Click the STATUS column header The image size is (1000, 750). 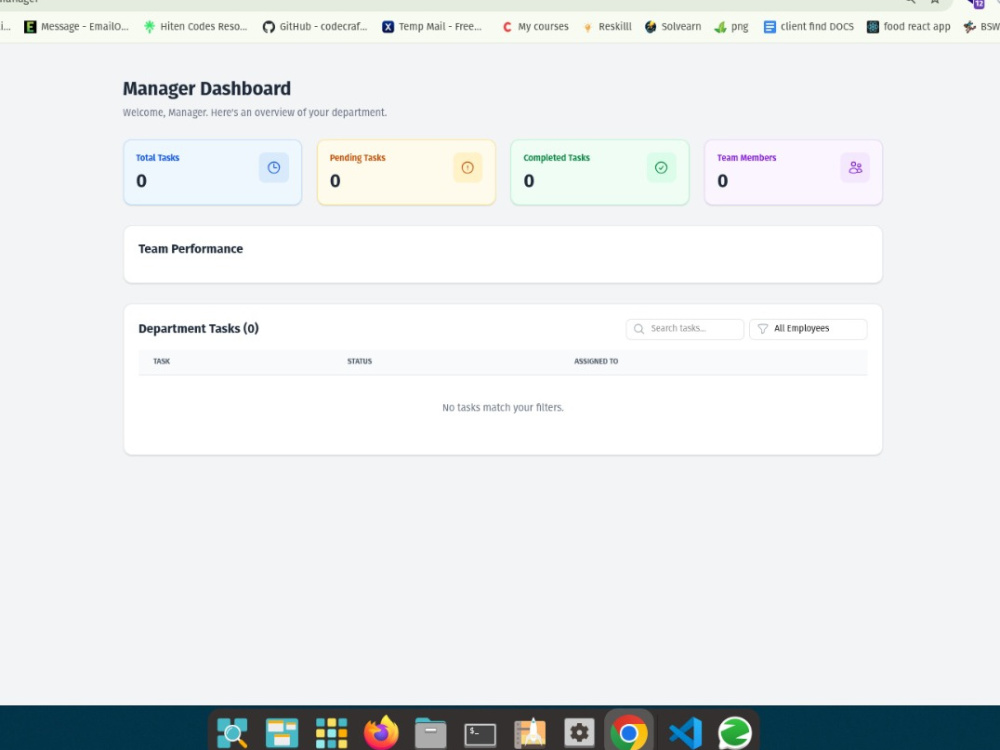click(x=359, y=362)
